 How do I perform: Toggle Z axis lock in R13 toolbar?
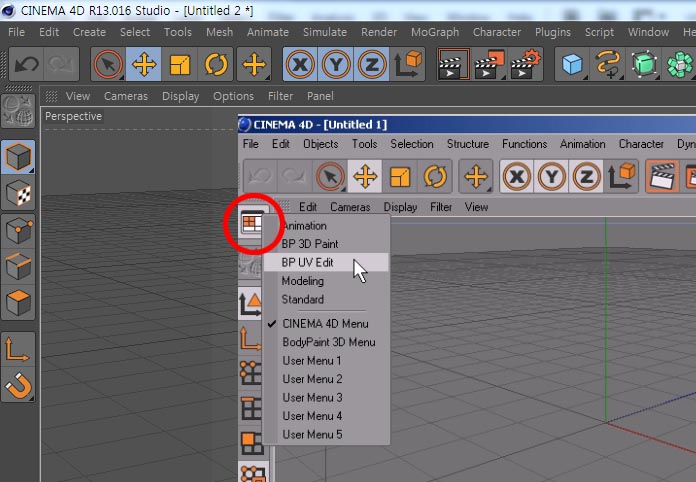[372, 65]
